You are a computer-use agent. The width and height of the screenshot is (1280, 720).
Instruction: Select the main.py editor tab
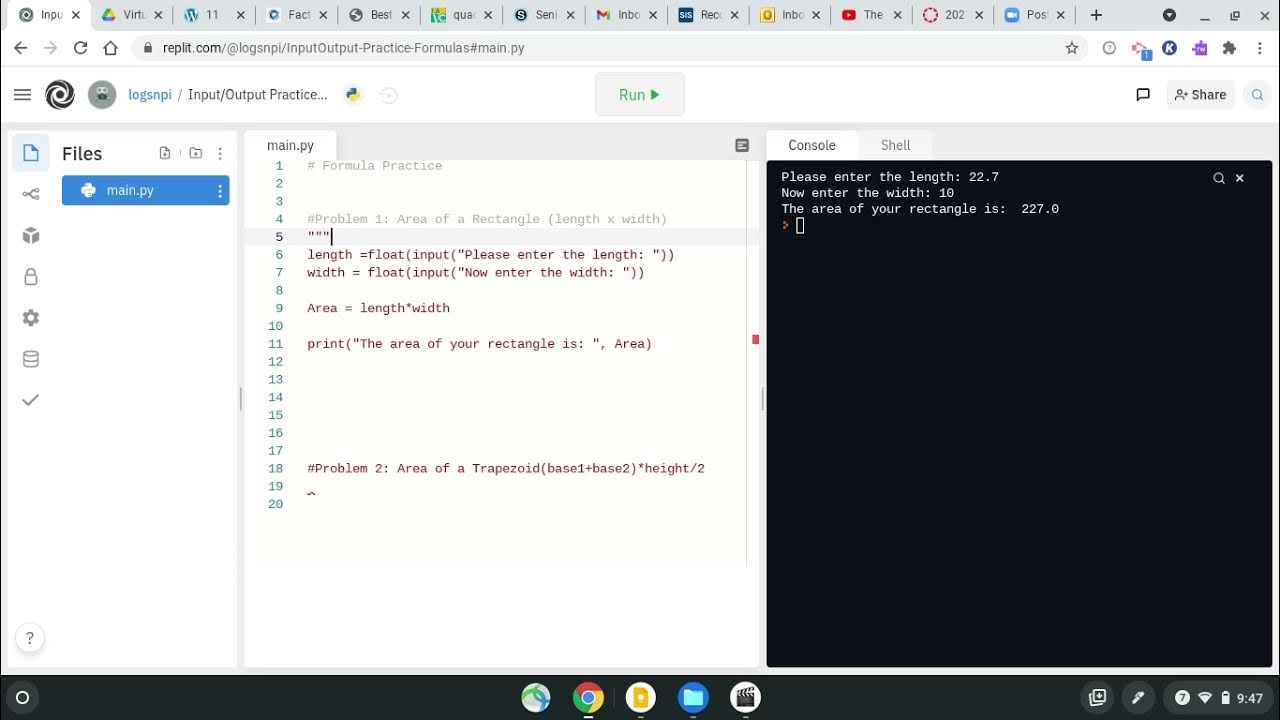(x=291, y=145)
